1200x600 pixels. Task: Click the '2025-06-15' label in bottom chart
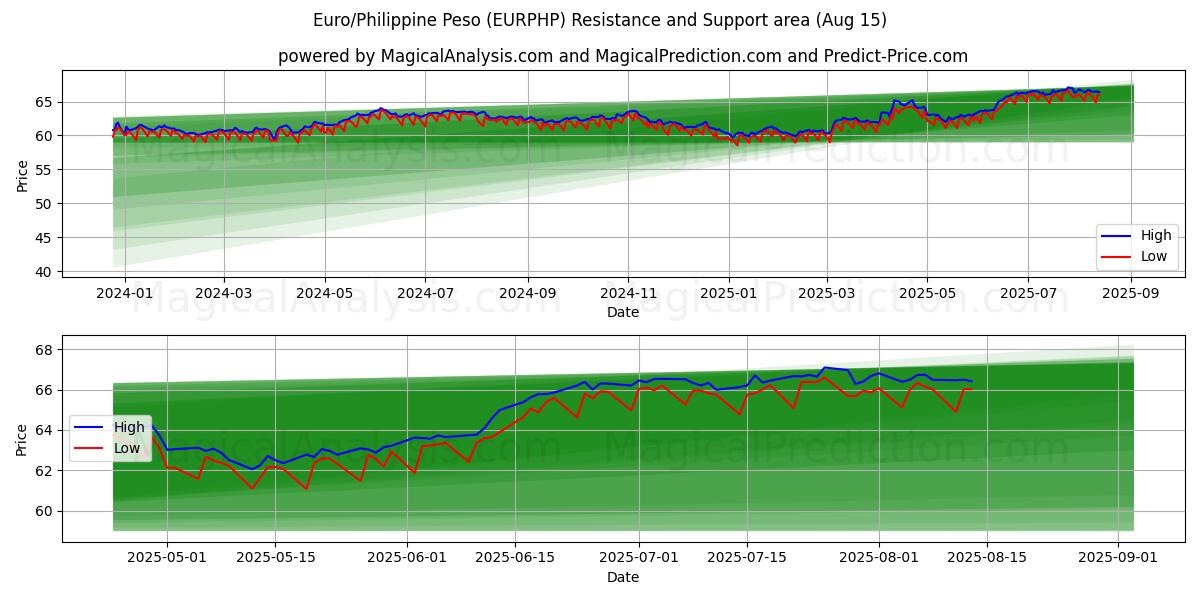point(515,558)
